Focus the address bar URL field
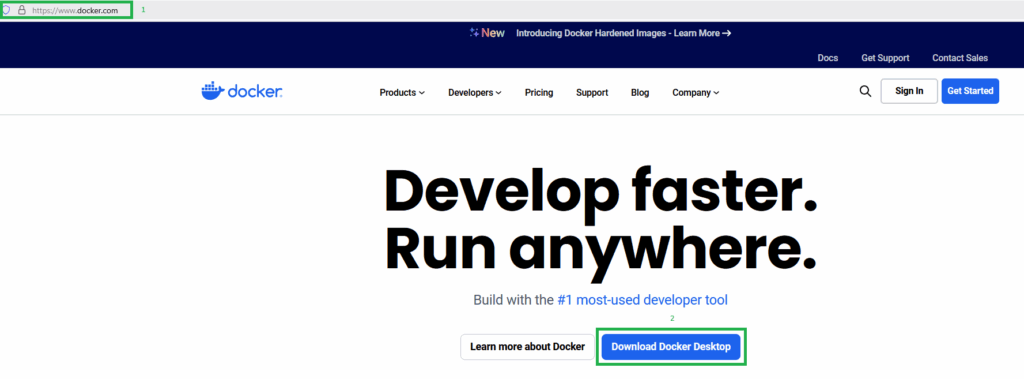This screenshot has height=379, width=1024. 75,10
